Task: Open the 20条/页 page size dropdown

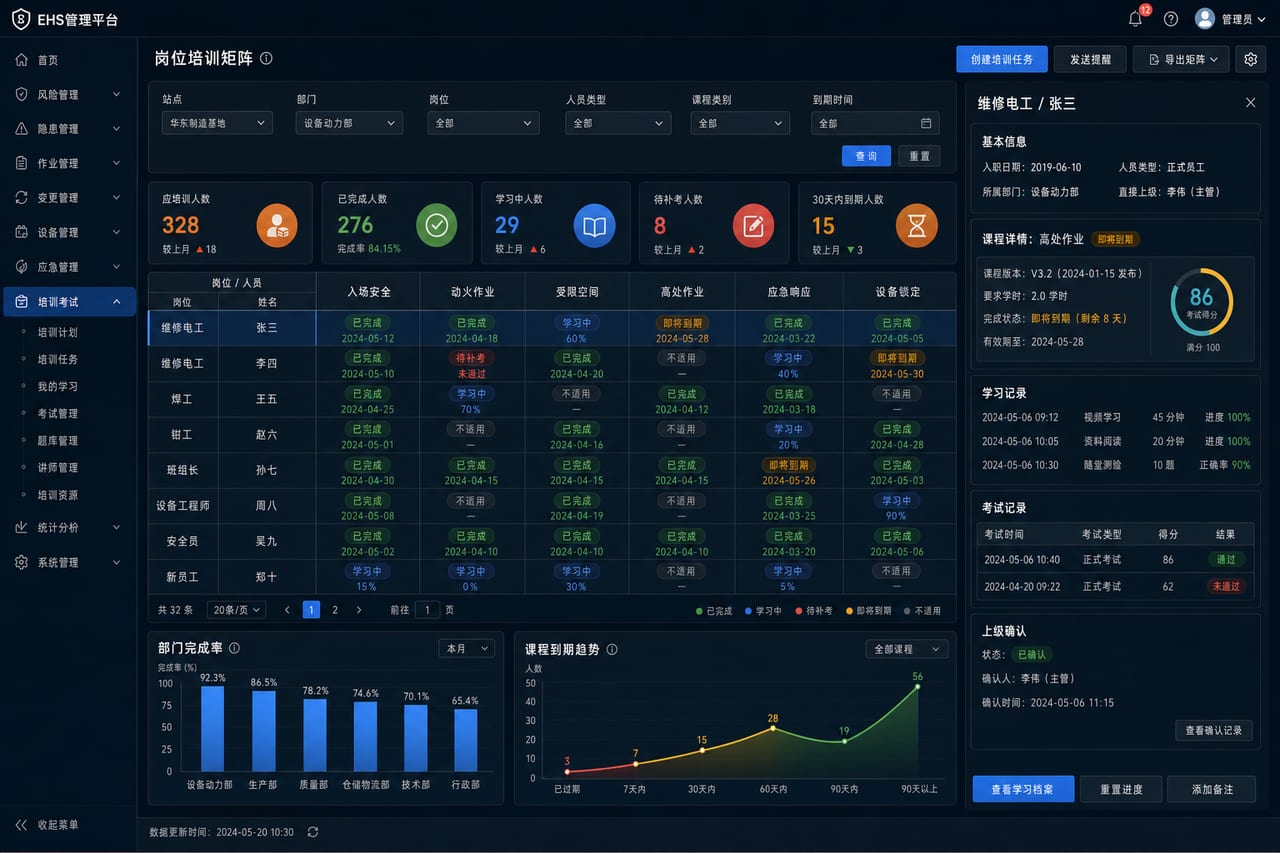Action: 237,609
